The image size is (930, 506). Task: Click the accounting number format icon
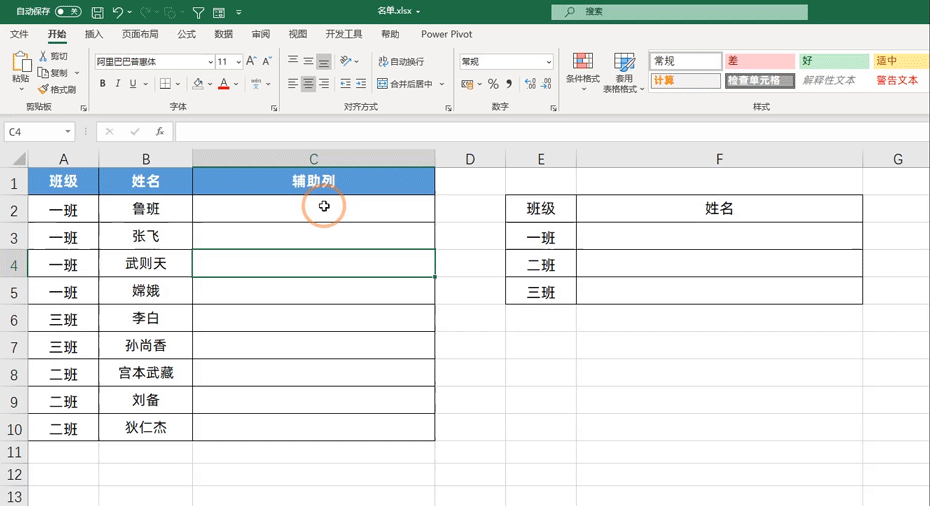467,84
